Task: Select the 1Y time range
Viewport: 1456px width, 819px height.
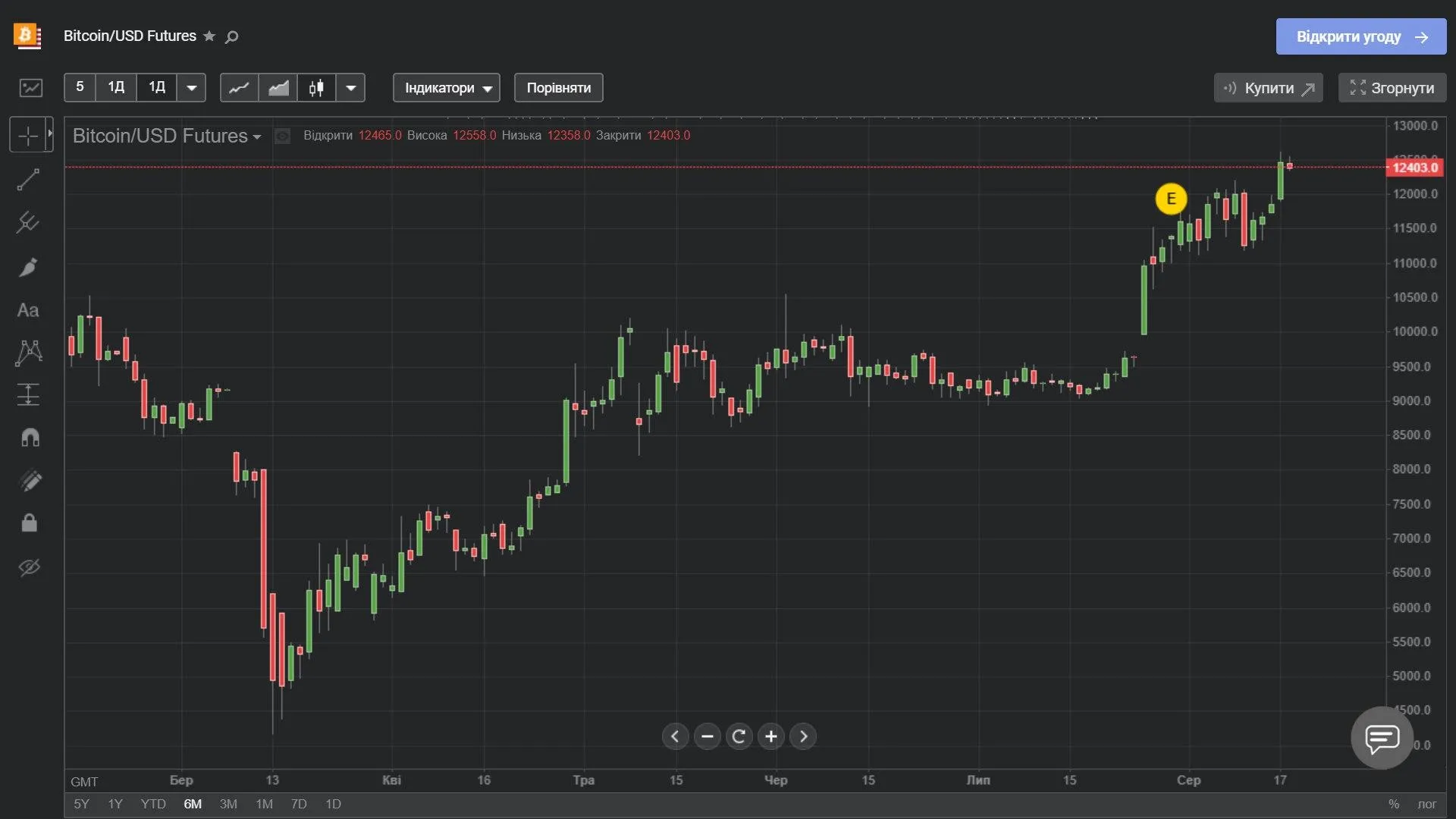Action: point(115,804)
